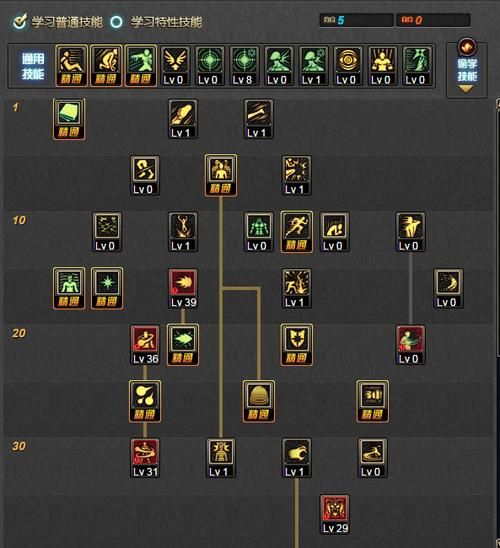
Task: Click the orange TP points field showing 0
Action: [x=433, y=20]
